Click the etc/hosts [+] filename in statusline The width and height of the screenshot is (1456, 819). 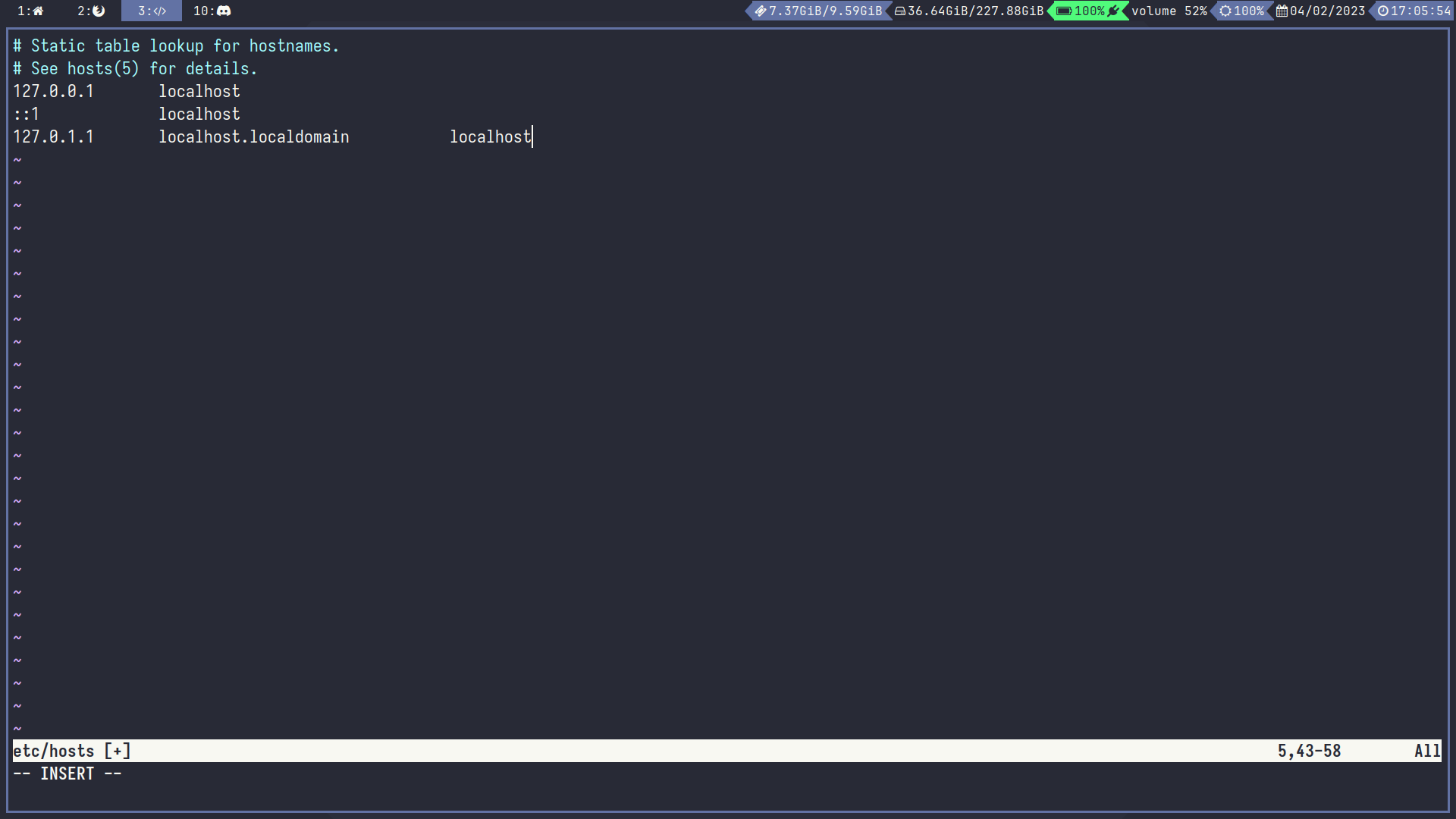72,751
